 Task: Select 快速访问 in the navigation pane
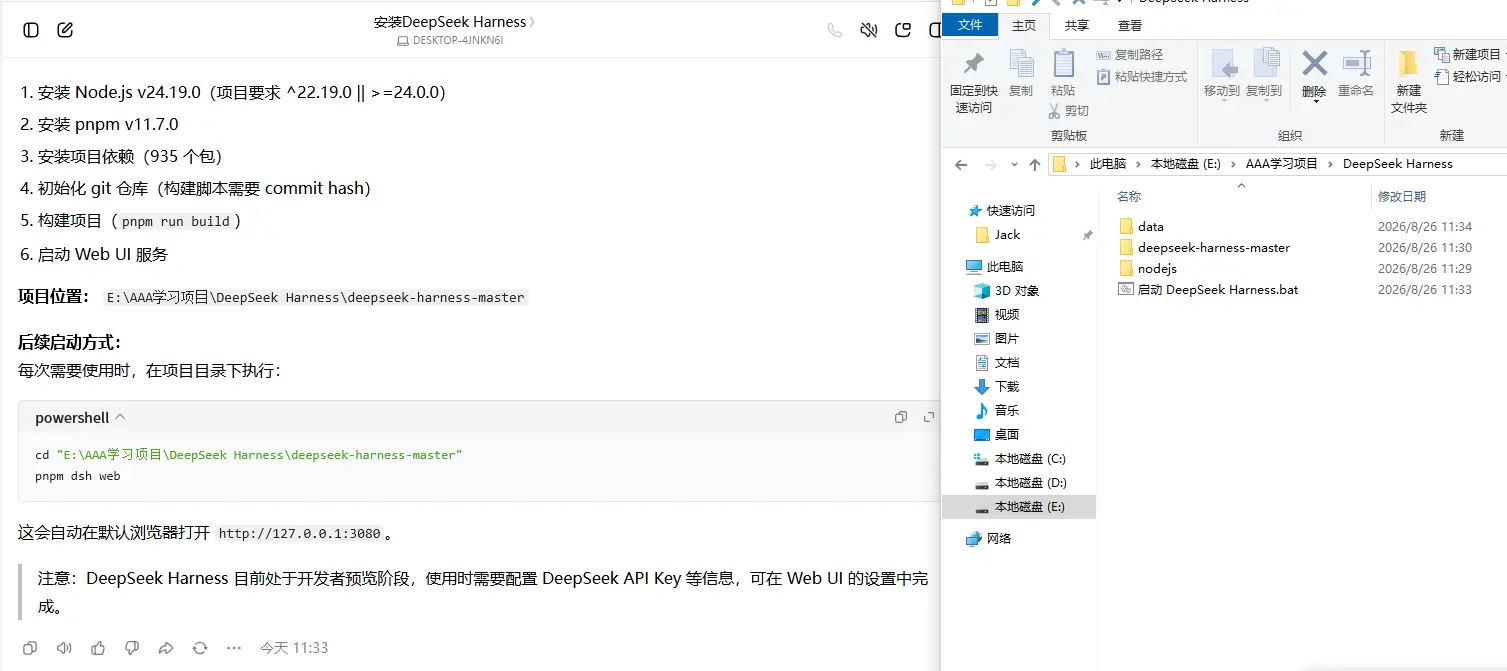click(1002, 211)
